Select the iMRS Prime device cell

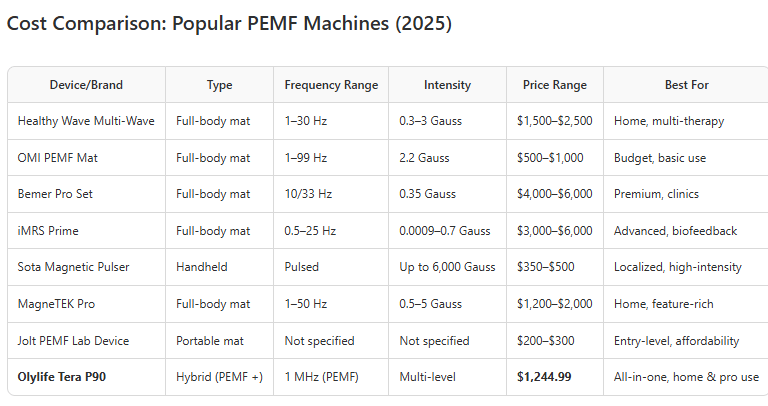tap(48, 231)
